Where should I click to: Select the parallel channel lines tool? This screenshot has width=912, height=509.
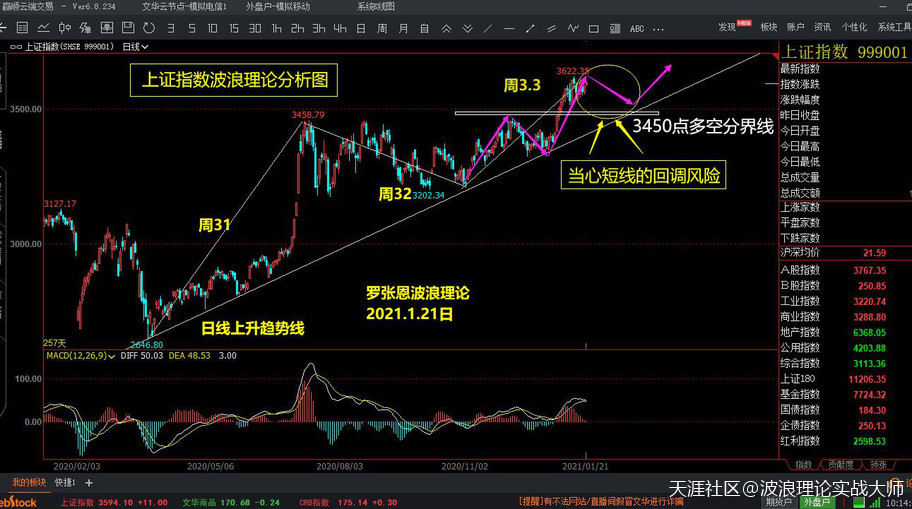point(551,28)
